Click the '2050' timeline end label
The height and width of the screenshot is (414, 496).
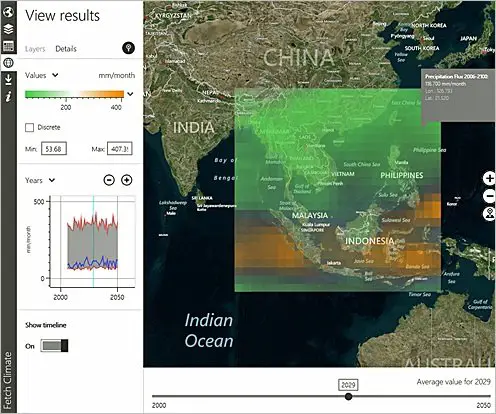coord(484,406)
